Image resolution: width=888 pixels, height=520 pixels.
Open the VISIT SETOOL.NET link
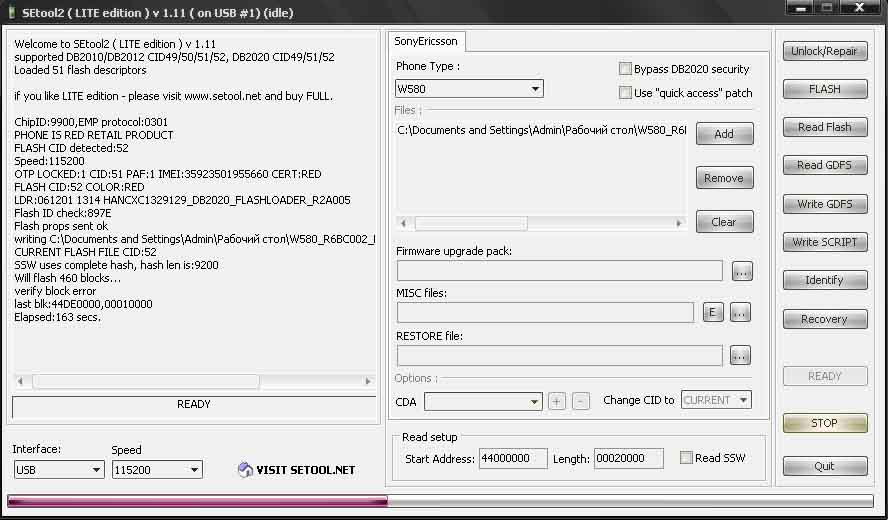(305, 470)
